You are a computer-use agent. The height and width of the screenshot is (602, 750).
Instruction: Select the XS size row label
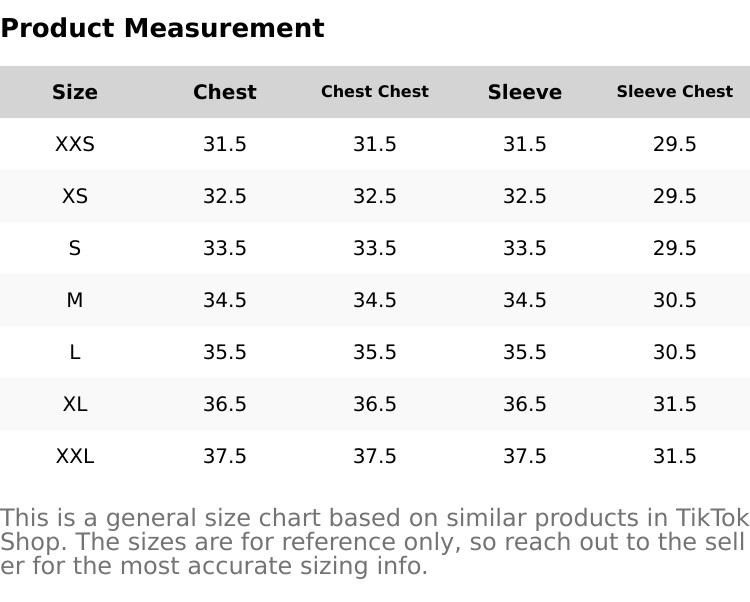point(75,197)
